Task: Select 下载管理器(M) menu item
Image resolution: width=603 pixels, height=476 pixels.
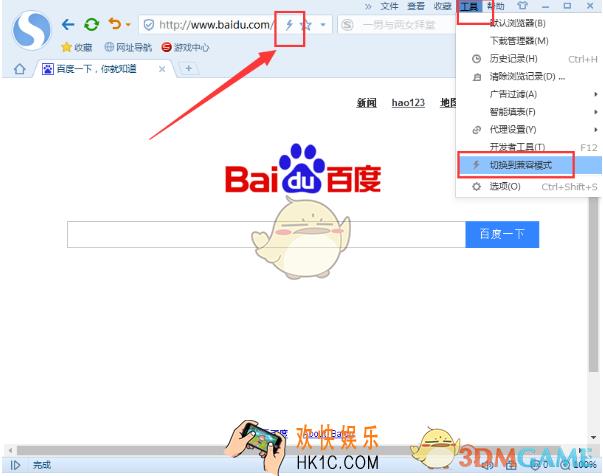Action: click(x=529, y=41)
